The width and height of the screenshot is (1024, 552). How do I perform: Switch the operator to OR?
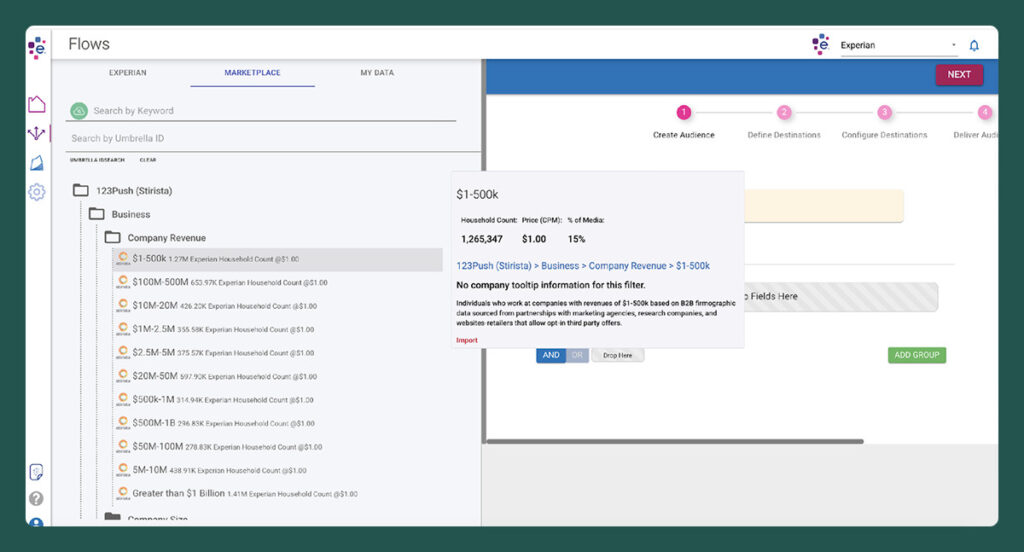[x=577, y=355]
